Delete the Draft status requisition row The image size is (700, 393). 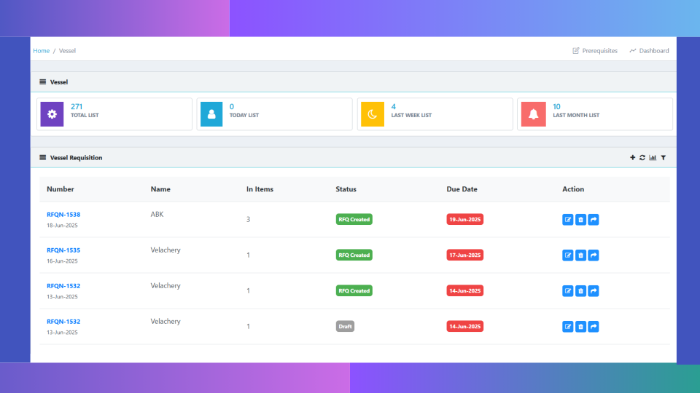(x=580, y=326)
